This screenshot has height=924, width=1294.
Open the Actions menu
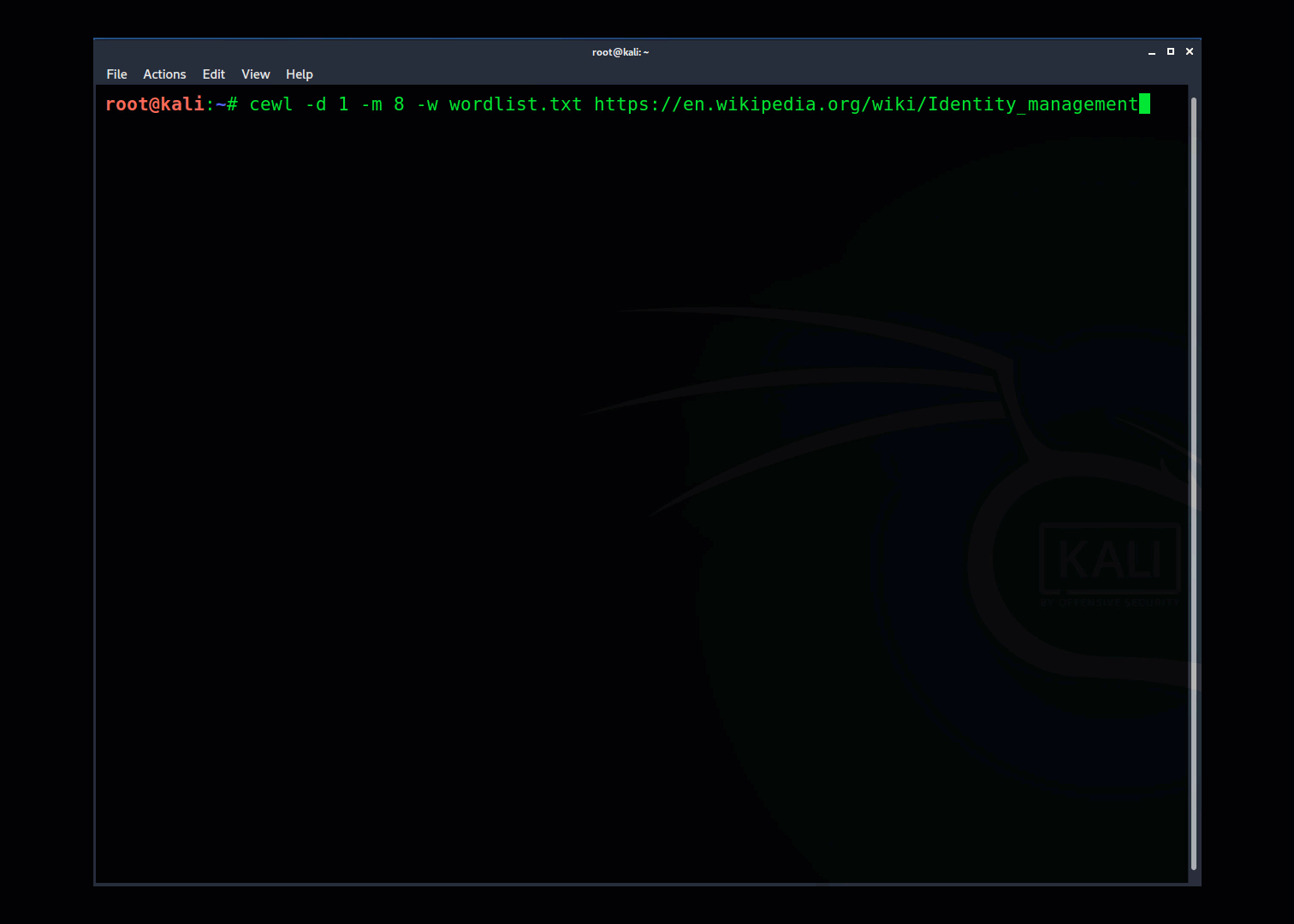164,74
